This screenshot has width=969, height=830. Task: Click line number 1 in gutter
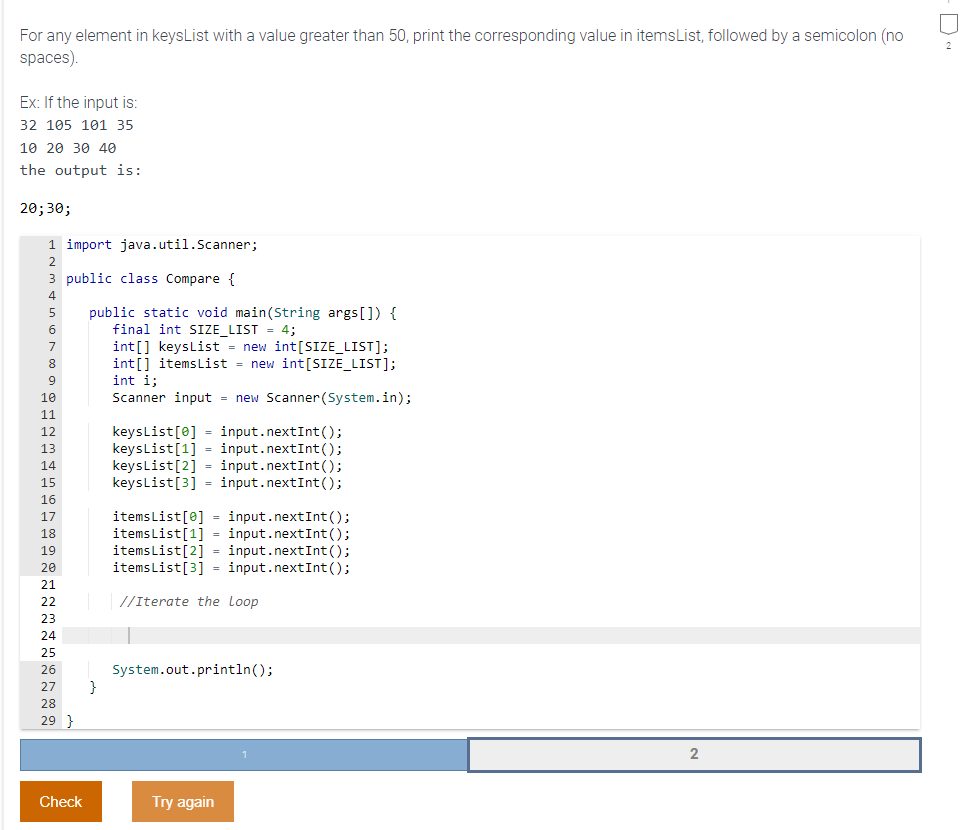tap(52, 245)
